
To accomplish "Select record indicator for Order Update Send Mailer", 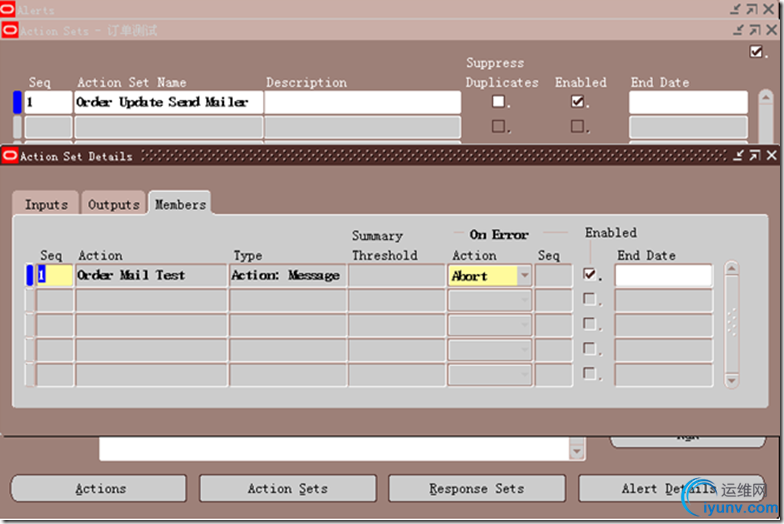I will (x=18, y=102).
